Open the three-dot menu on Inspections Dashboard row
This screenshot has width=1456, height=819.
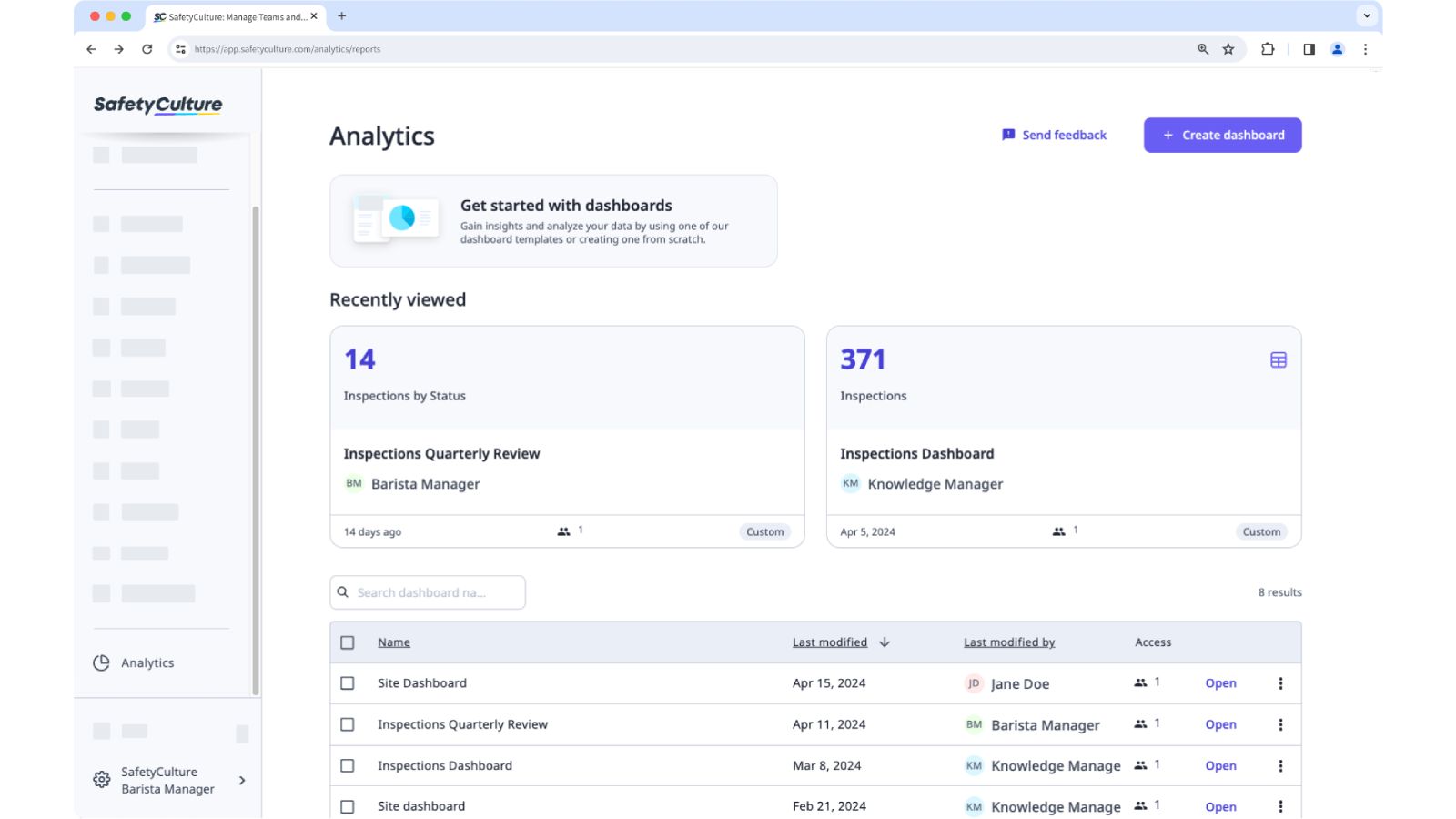(1281, 765)
